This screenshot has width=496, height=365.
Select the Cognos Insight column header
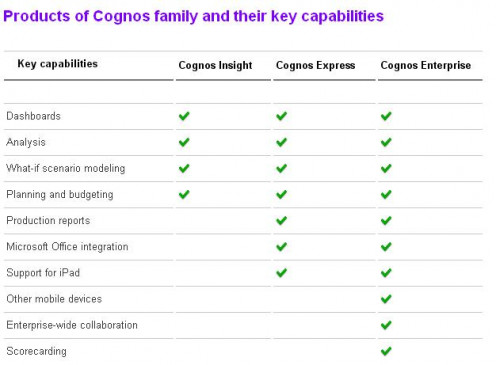[x=215, y=65]
